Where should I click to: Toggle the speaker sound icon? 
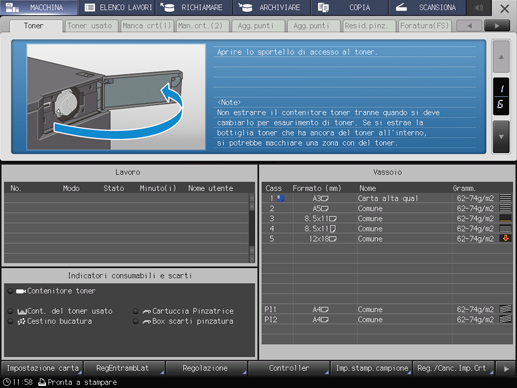479,7
